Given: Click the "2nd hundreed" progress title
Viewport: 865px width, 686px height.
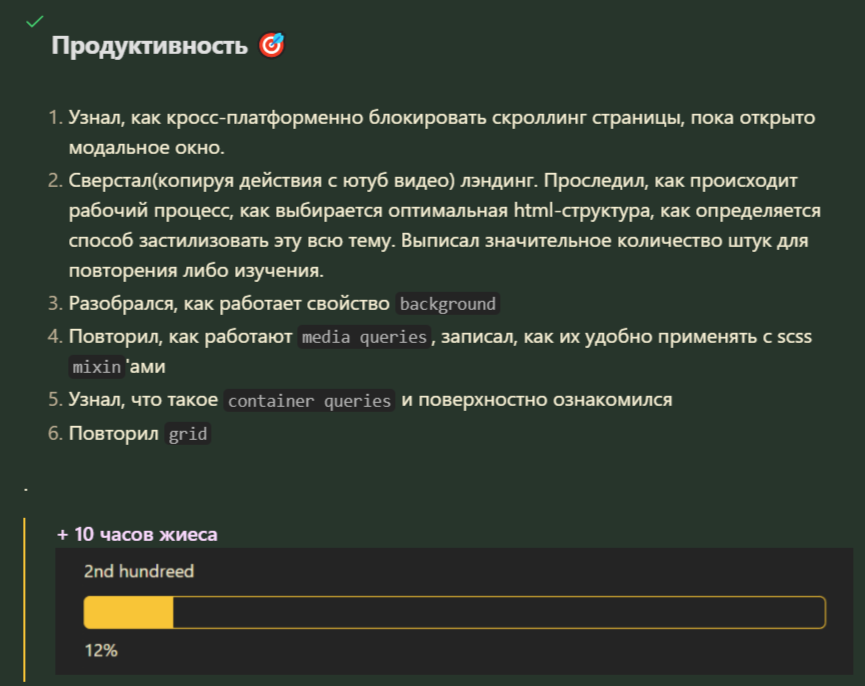Looking at the screenshot, I should [x=139, y=572].
